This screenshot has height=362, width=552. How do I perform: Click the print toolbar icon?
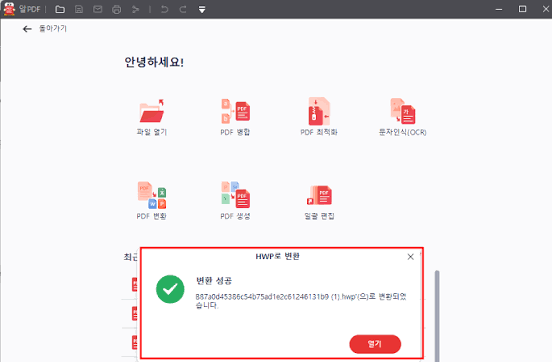[x=117, y=10]
